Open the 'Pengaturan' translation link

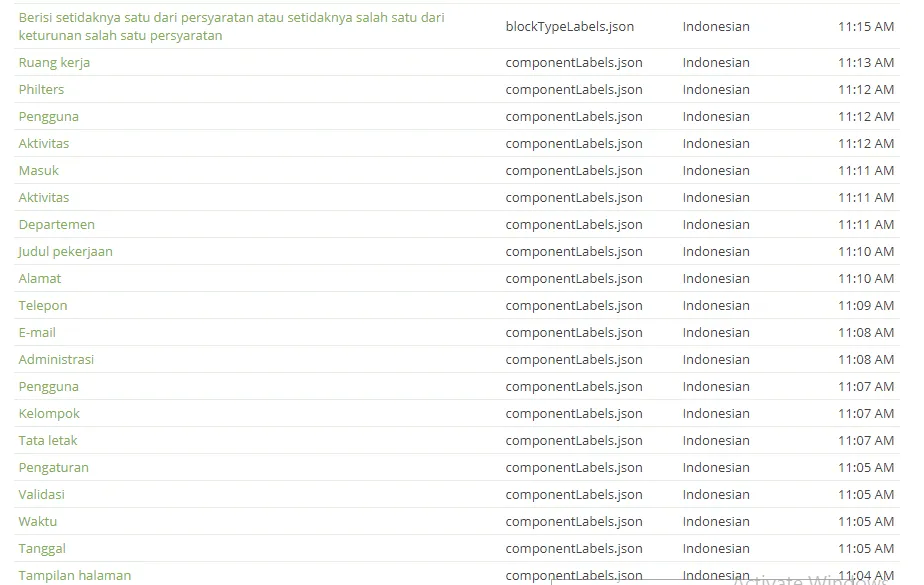(x=54, y=468)
